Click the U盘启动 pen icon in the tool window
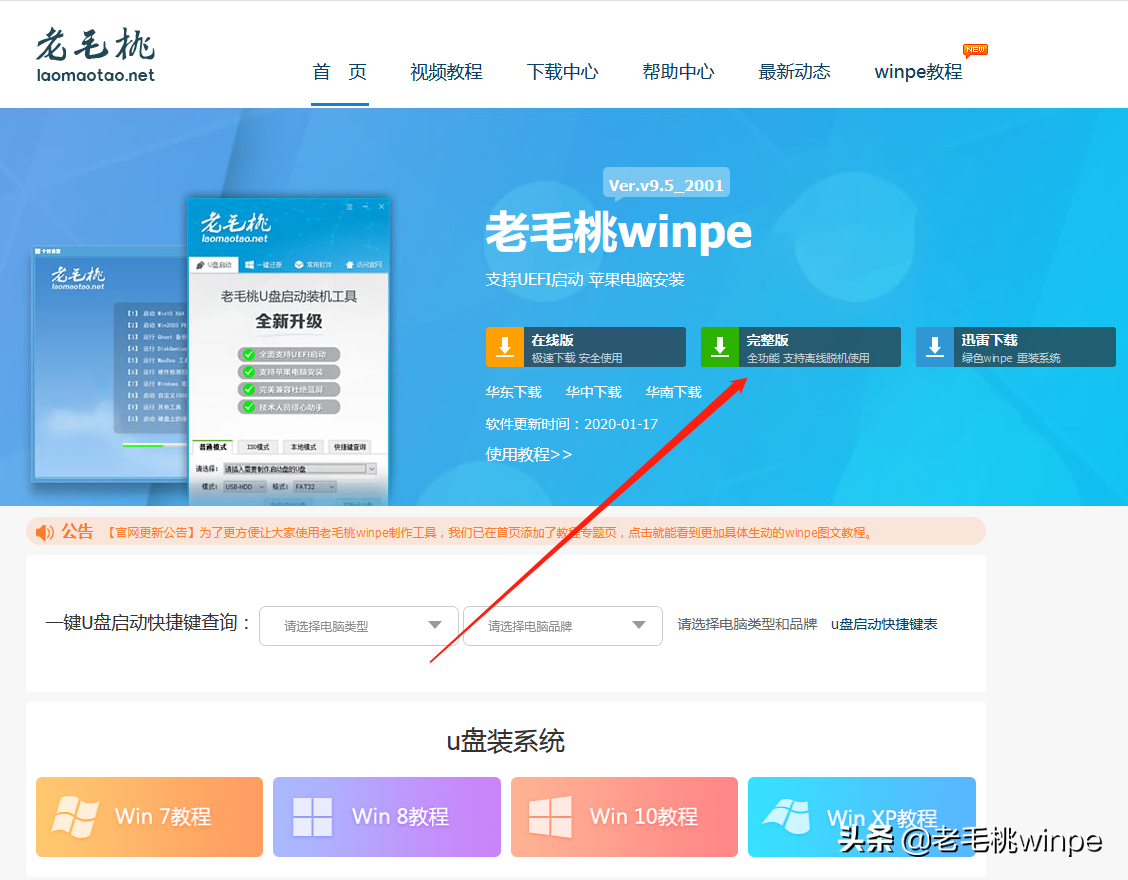This screenshot has height=880, width=1128. 200,264
